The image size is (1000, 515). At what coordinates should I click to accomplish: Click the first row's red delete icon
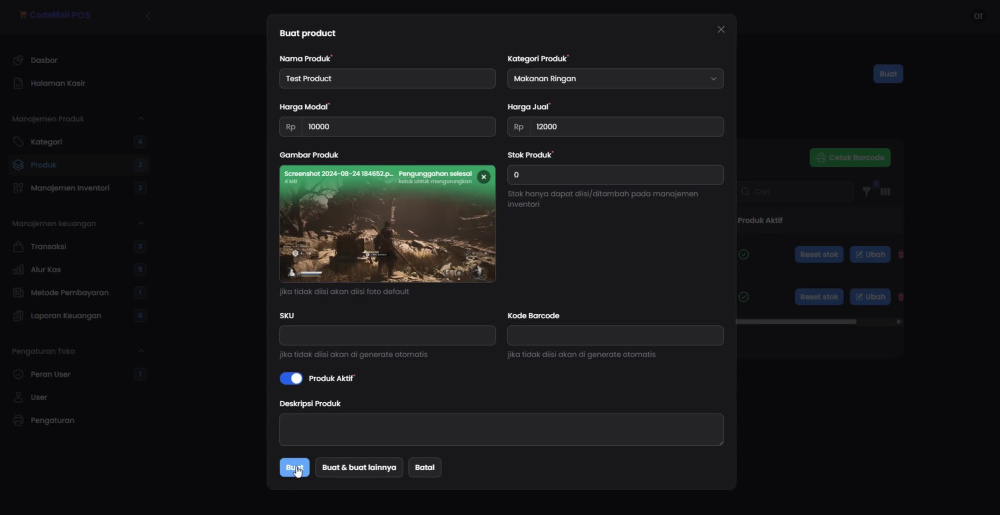tap(901, 254)
